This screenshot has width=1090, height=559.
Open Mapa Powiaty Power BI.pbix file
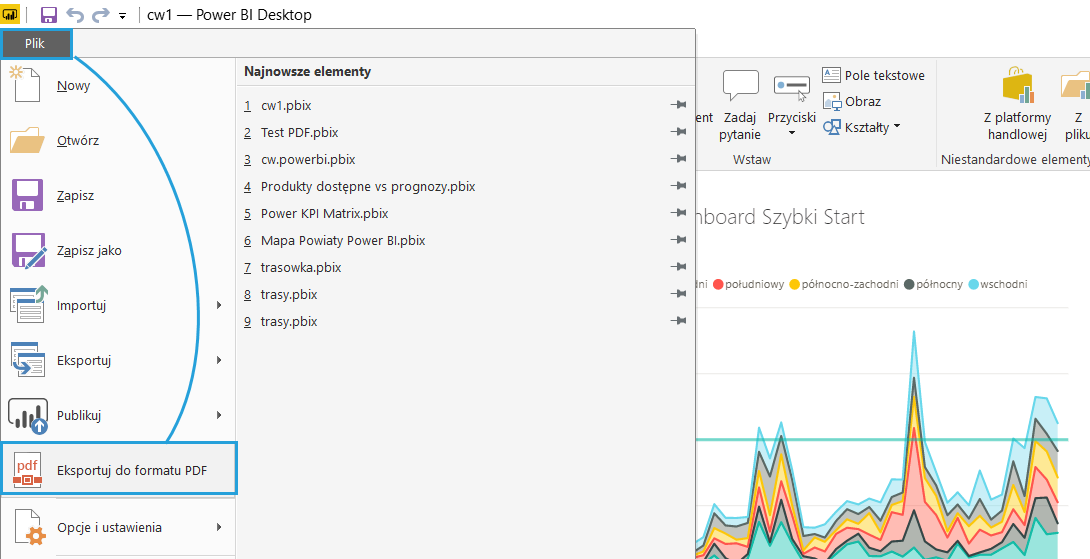coord(342,240)
